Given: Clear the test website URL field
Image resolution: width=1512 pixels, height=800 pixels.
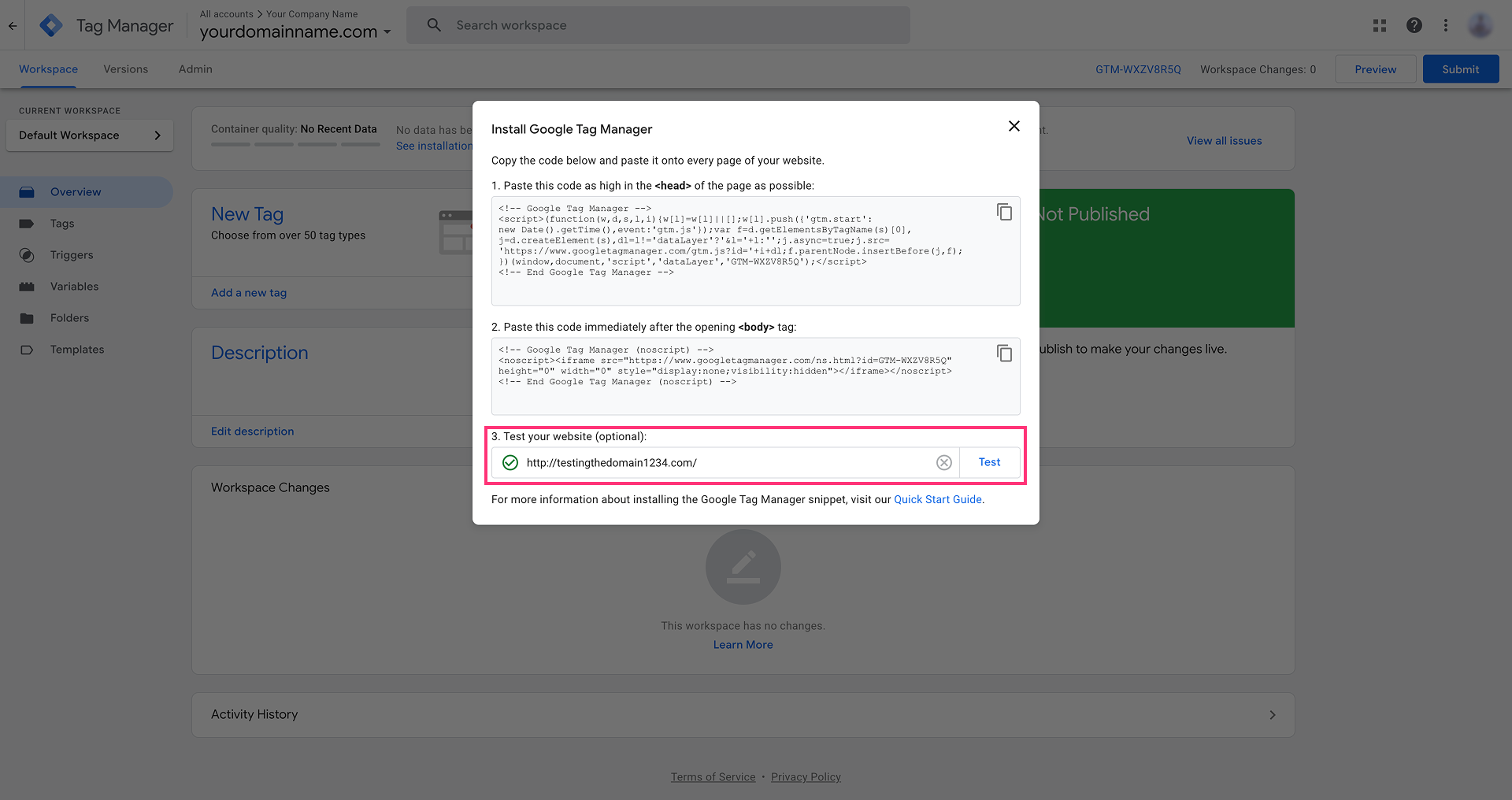Looking at the screenshot, I should pyautogui.click(x=944, y=463).
